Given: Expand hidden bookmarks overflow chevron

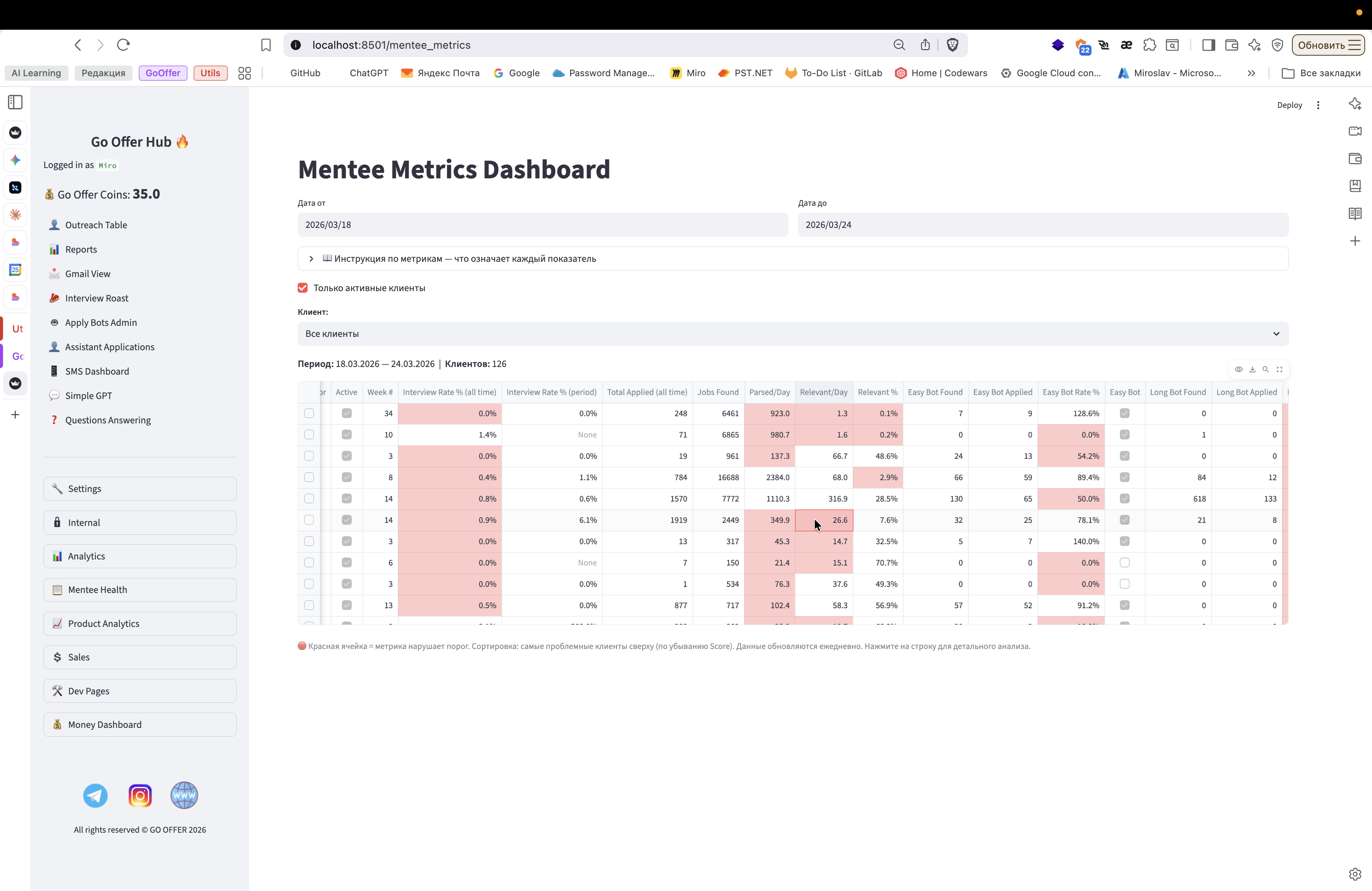Looking at the screenshot, I should pos(1251,73).
